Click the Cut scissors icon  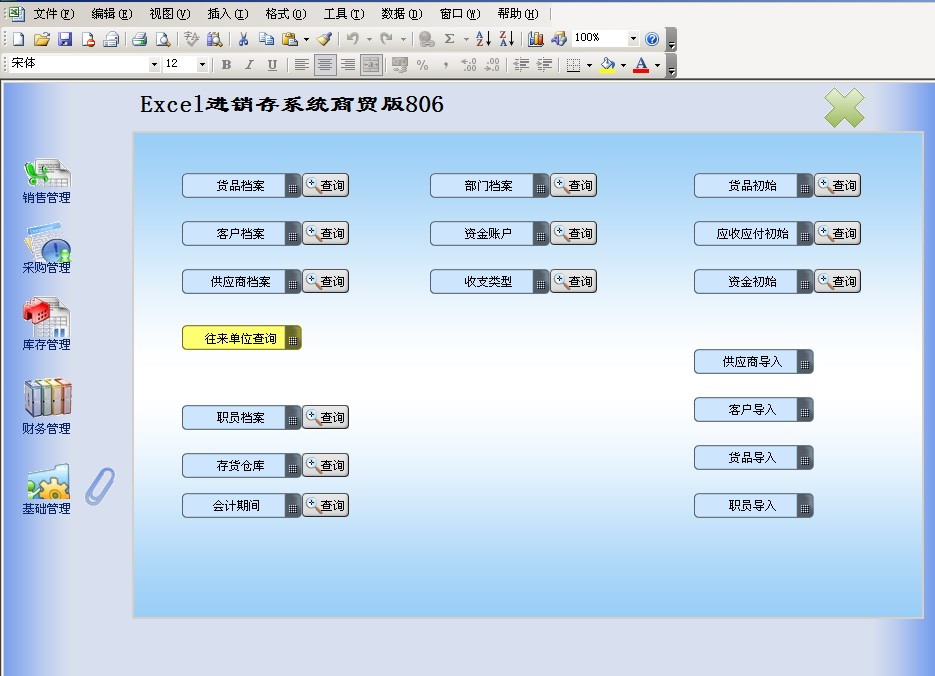point(243,39)
